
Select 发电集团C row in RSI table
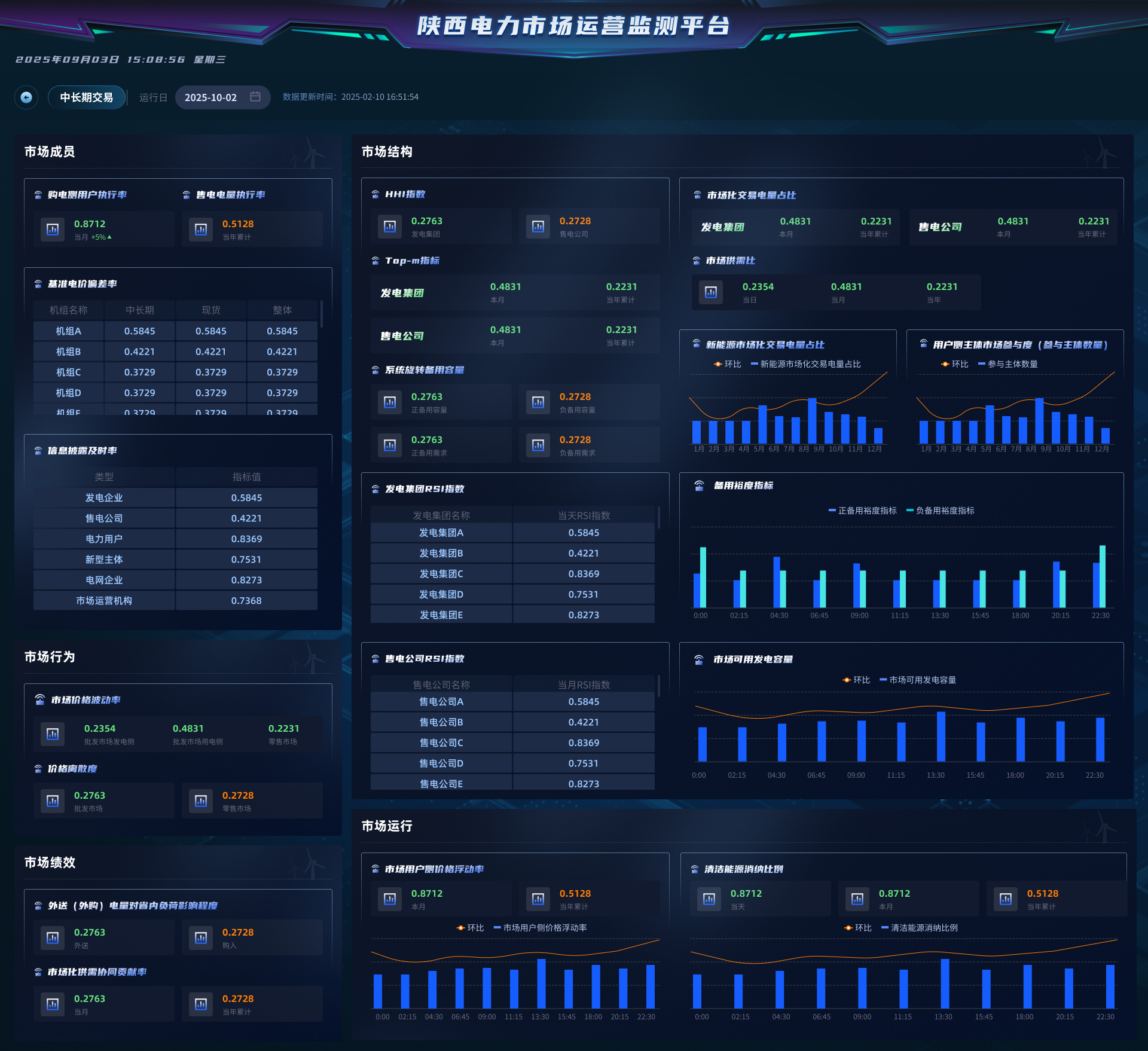coord(512,574)
